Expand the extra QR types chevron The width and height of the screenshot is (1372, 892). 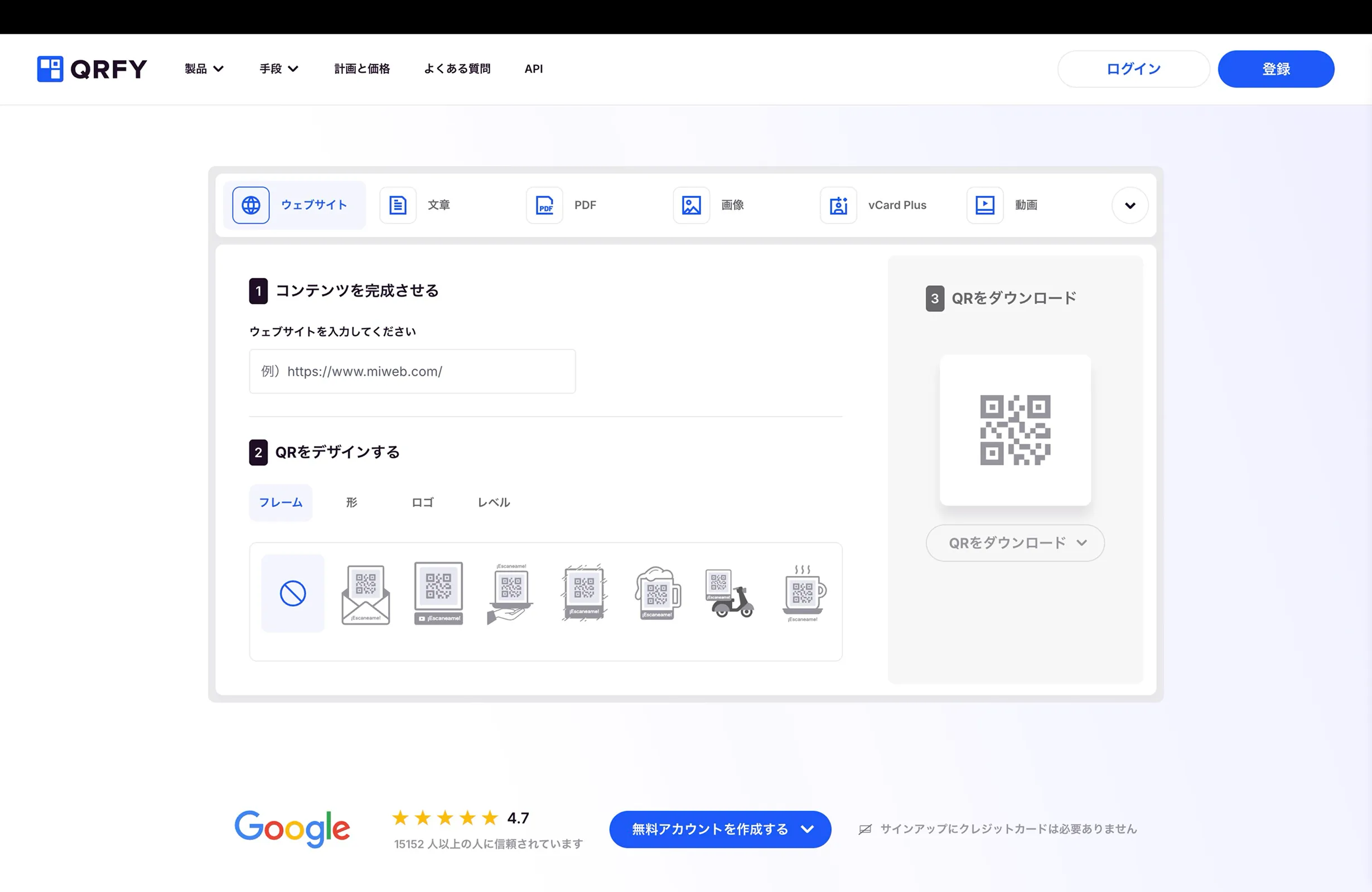1129,205
